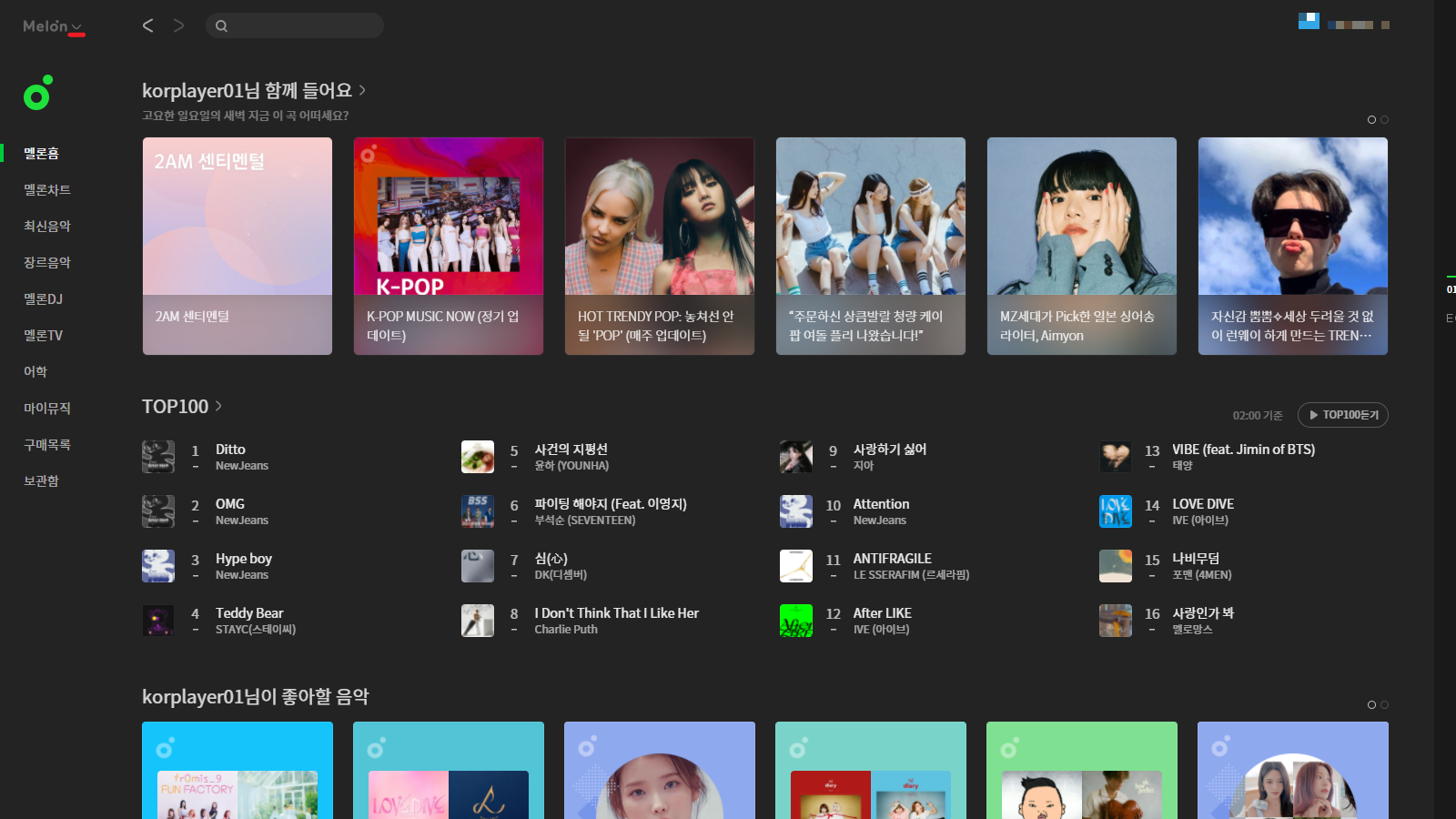This screenshot has height=819, width=1456.
Task: Open 최신음악 in sidebar
Action: click(x=47, y=226)
